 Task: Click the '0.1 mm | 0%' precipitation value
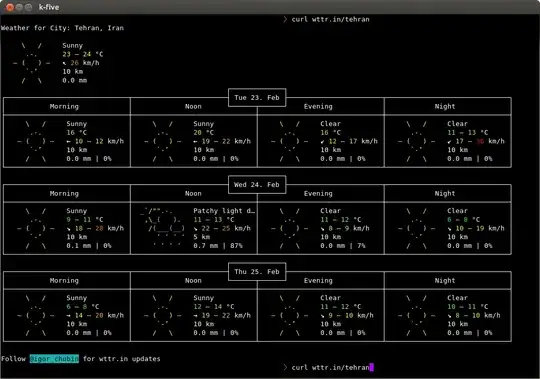tap(89, 246)
